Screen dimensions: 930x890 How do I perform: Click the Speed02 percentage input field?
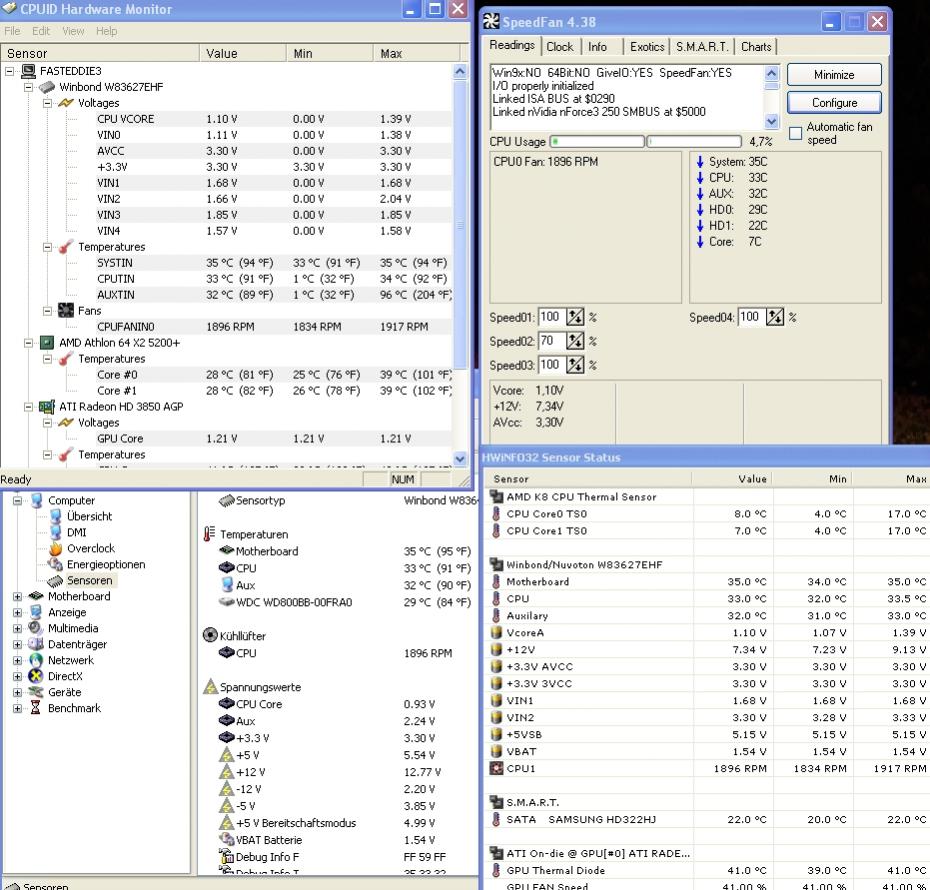[x=552, y=341]
